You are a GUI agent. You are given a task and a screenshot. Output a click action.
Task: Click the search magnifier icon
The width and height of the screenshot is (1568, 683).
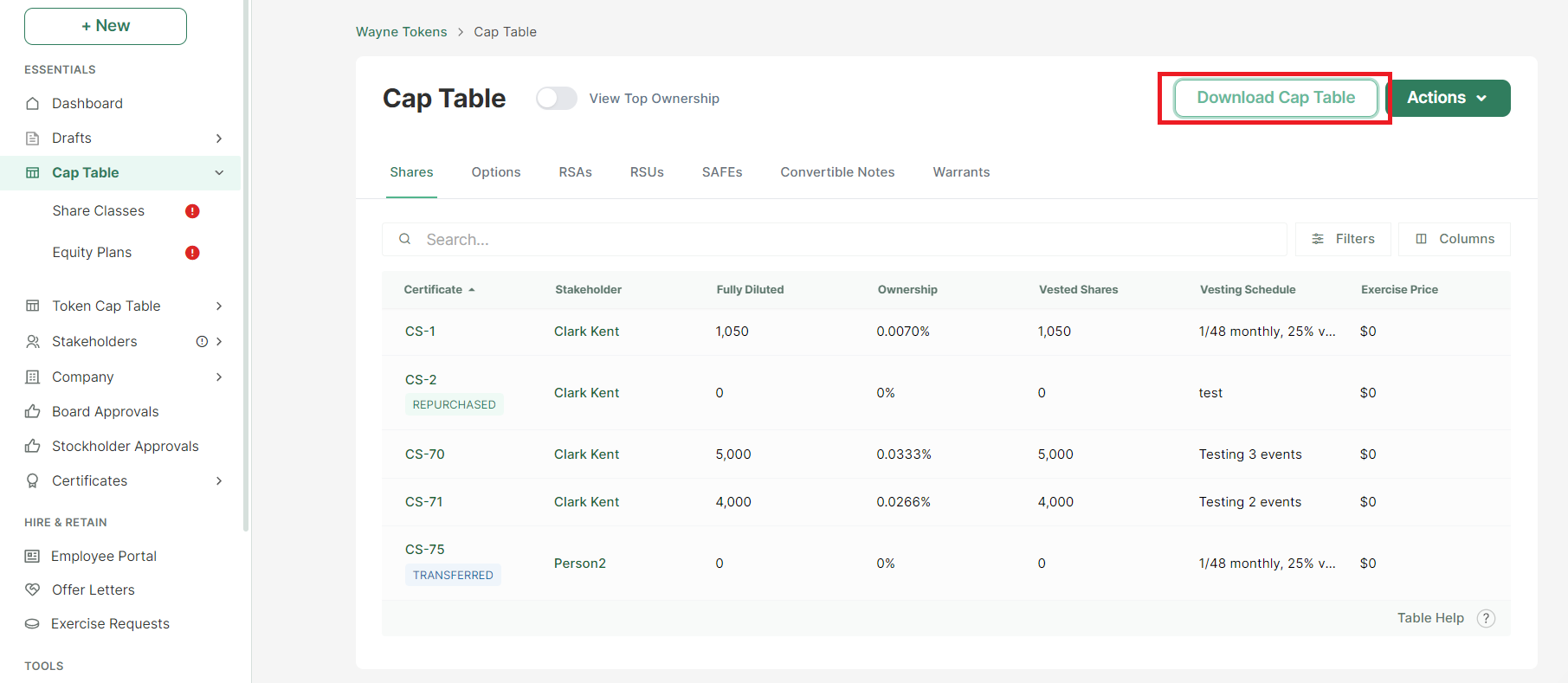point(404,239)
